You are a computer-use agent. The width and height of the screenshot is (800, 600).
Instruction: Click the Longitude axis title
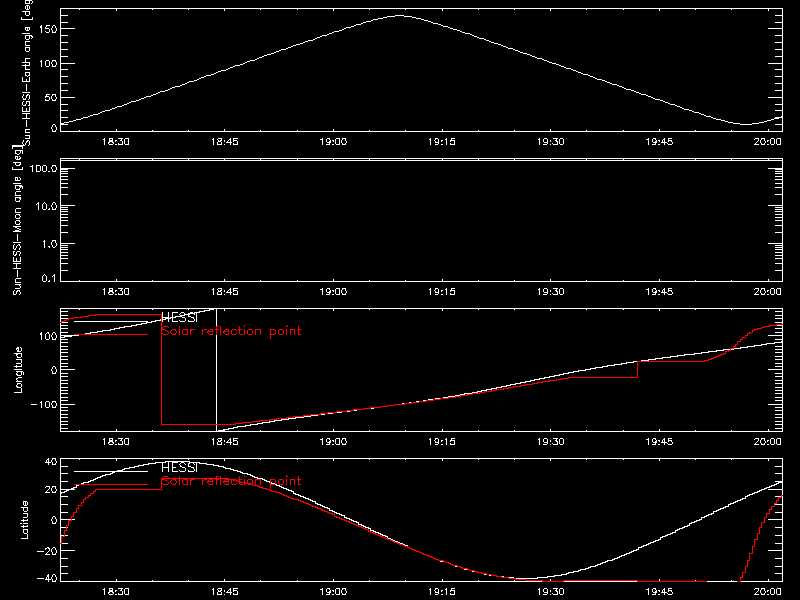pyautogui.click(x=18, y=370)
